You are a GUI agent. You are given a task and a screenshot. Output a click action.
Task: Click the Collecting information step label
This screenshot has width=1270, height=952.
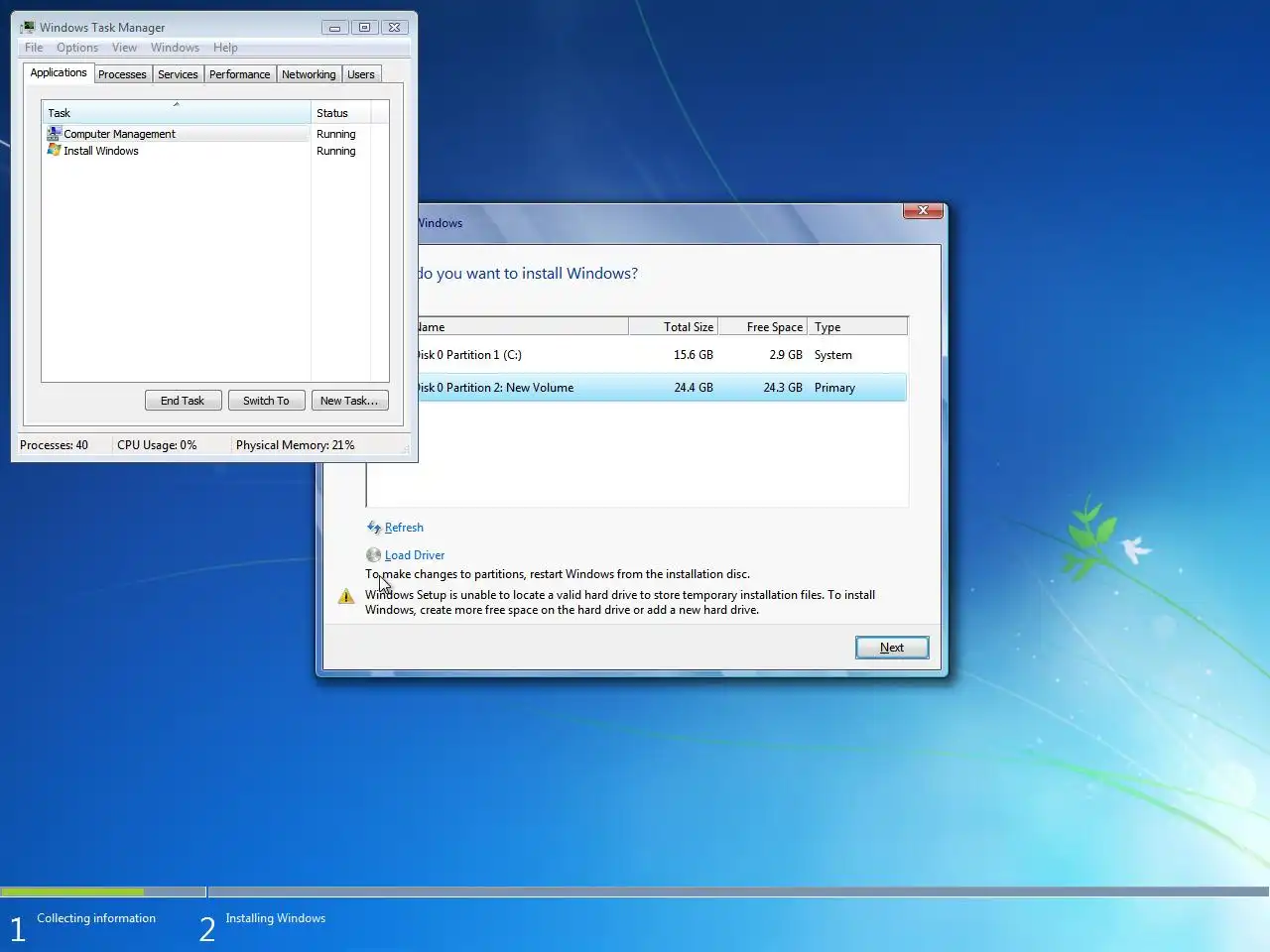(96, 918)
